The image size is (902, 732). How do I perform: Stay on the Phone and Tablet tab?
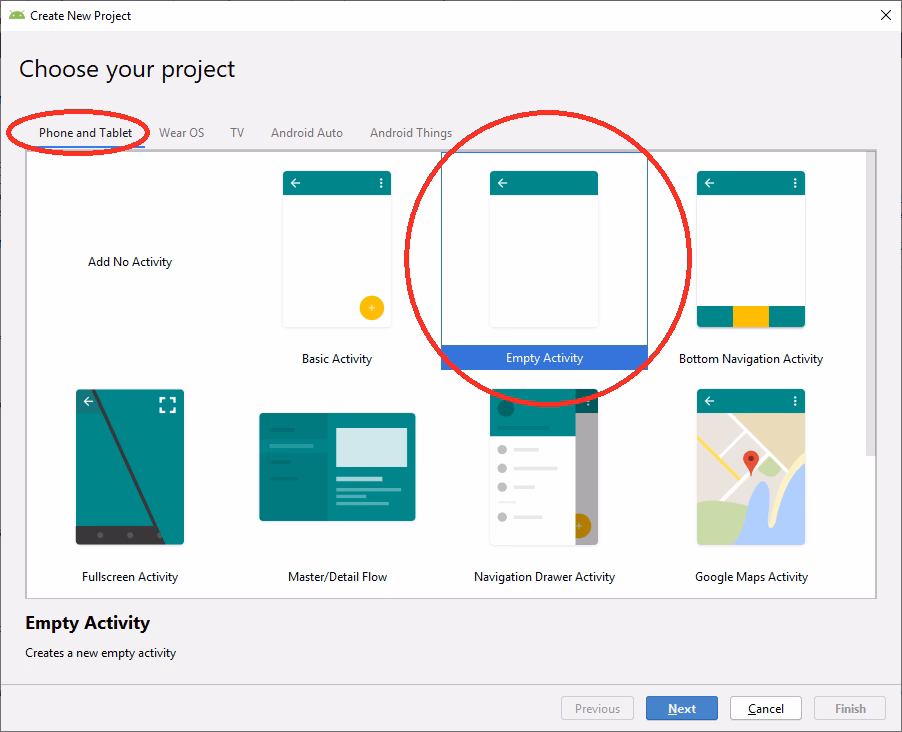(x=84, y=132)
